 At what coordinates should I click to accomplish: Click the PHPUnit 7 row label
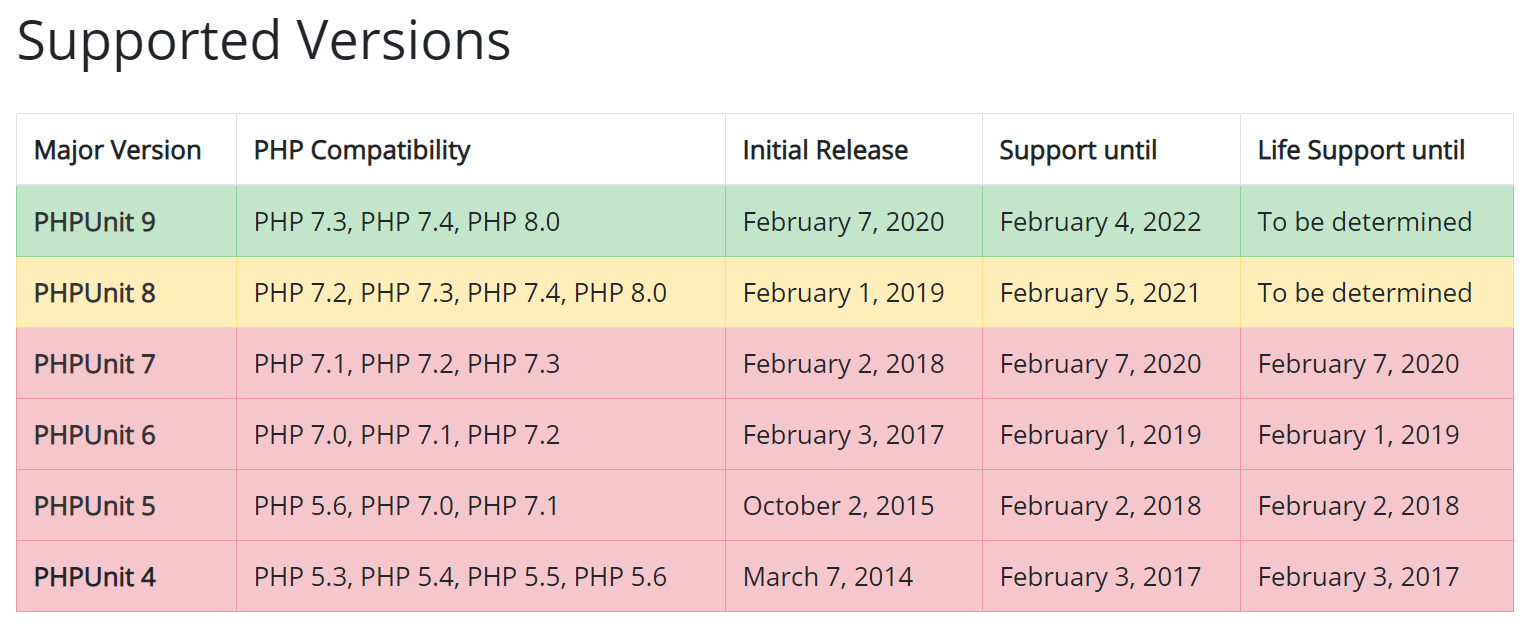(x=95, y=364)
